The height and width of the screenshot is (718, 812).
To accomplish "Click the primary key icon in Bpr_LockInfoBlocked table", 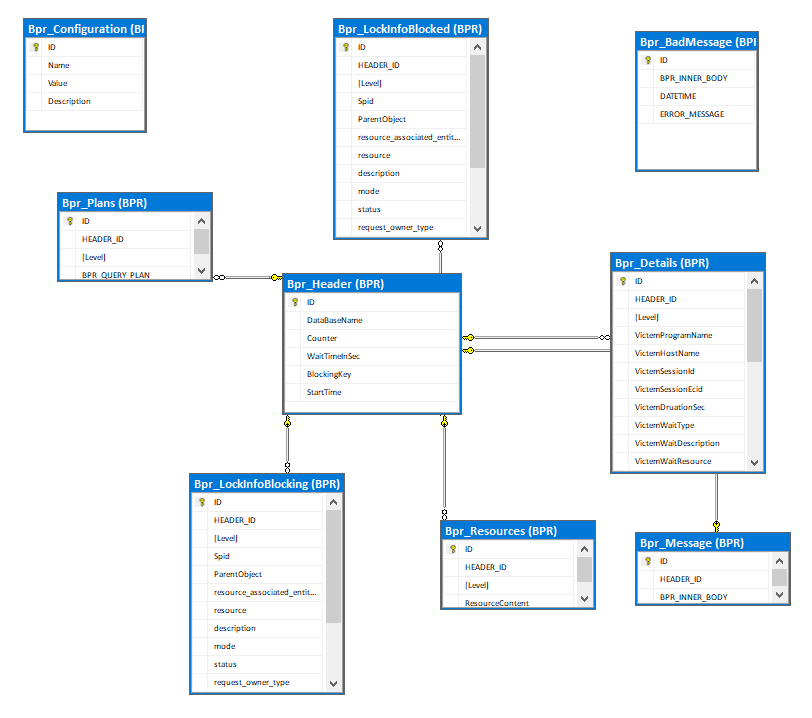I will coord(346,47).
